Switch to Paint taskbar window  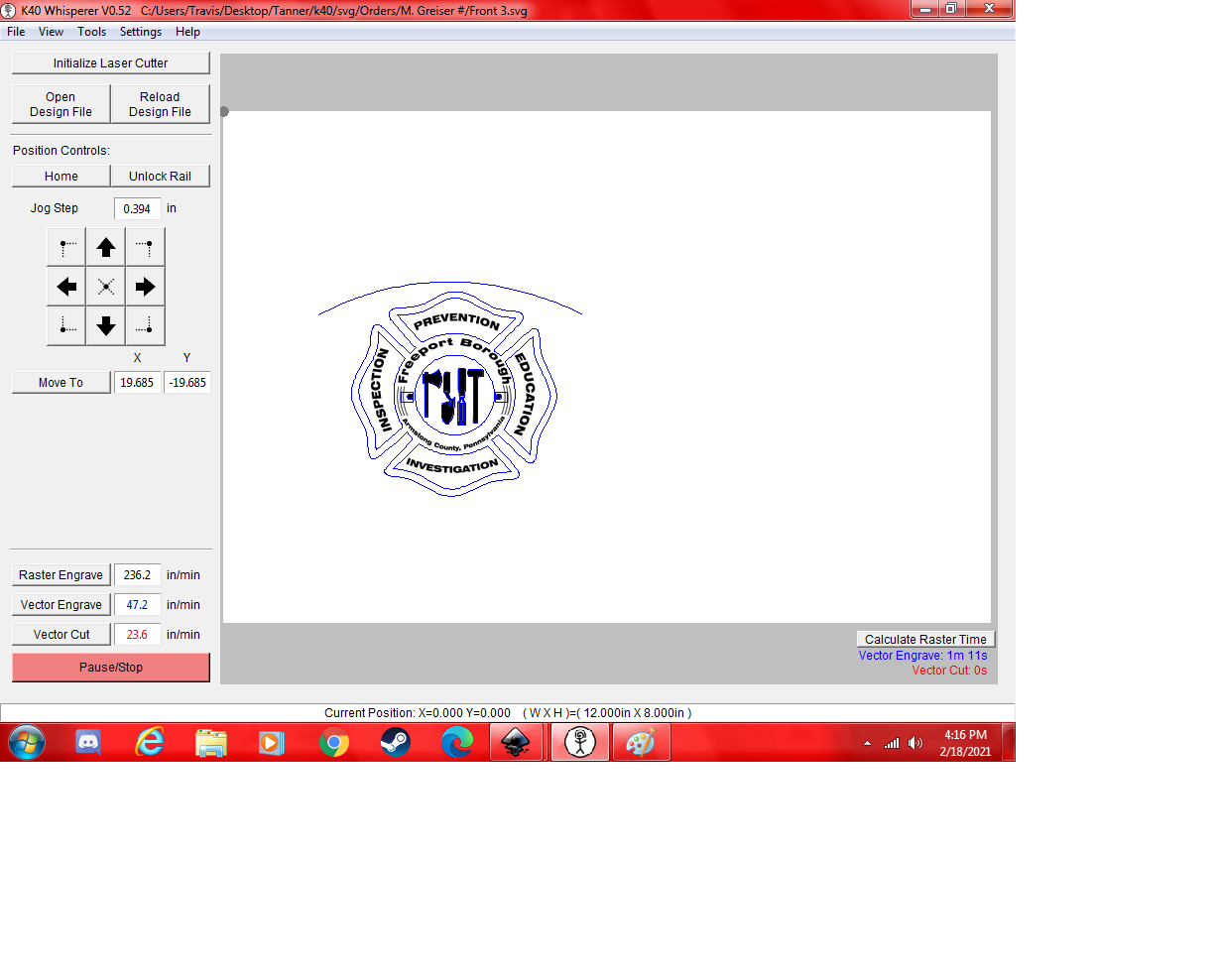[642, 742]
